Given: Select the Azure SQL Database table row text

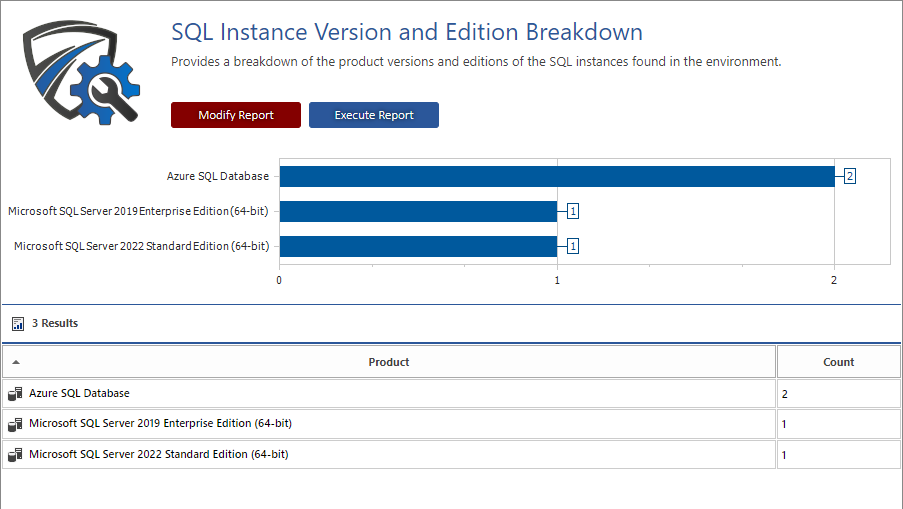Looking at the screenshot, I should [79, 394].
